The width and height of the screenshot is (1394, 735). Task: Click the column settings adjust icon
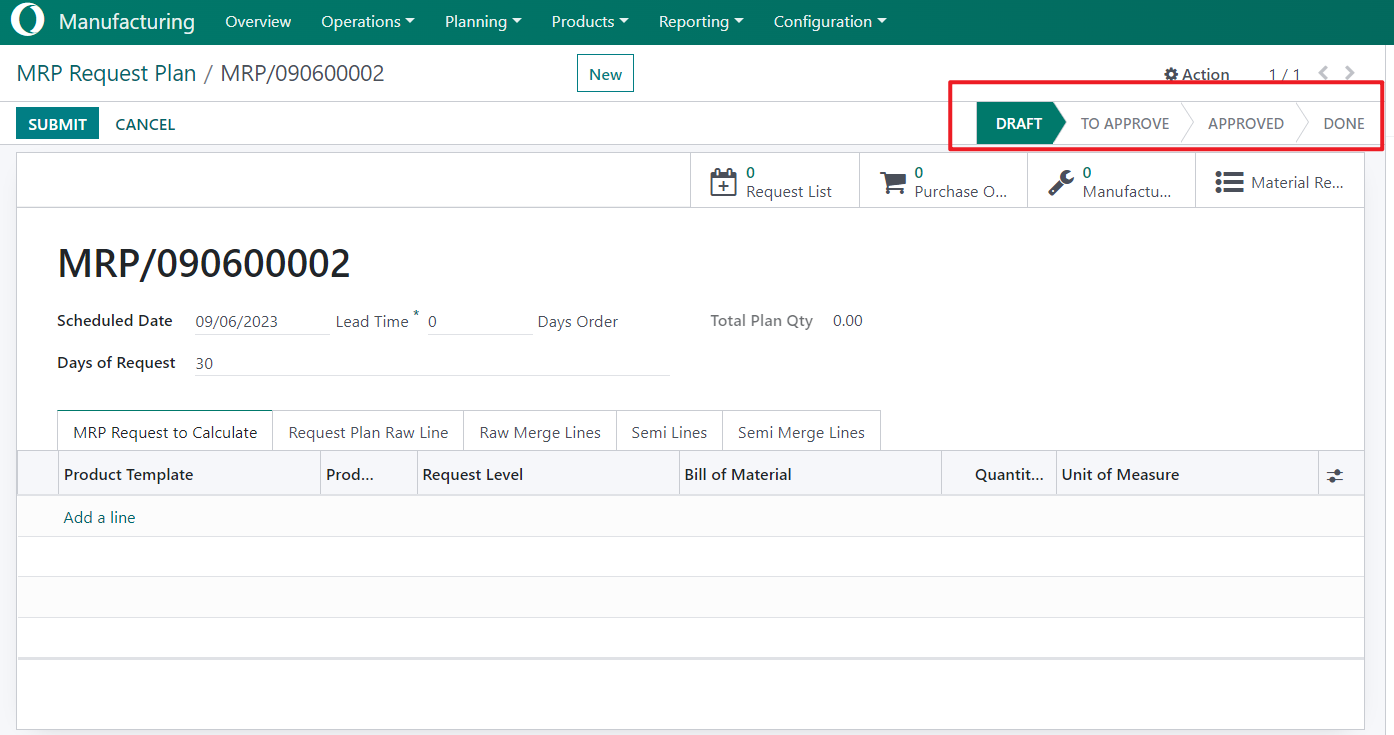(1335, 476)
